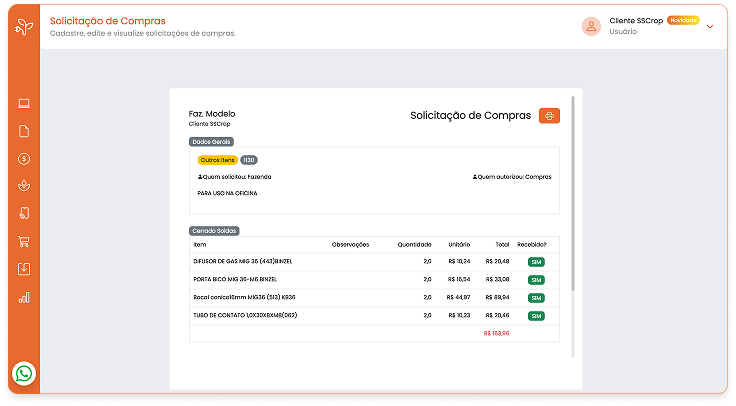
Task: Open the laptop/dashboard icon in sidebar
Action: 24,103
